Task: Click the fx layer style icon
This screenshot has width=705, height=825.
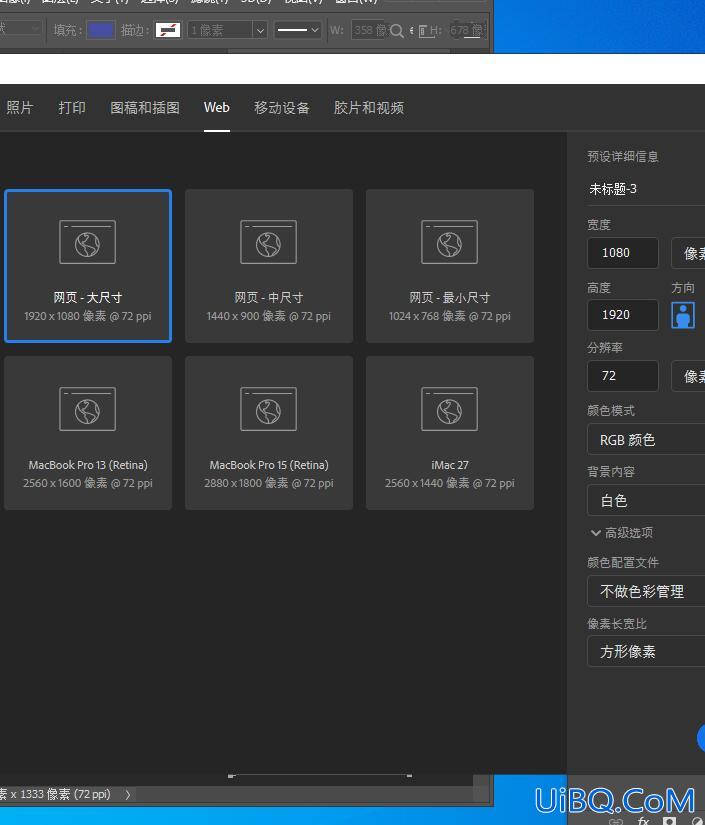Action: pyautogui.click(x=643, y=820)
